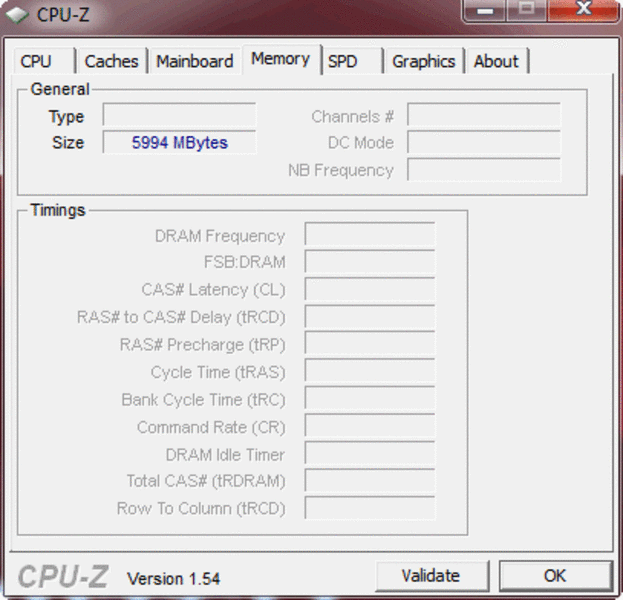
Task: Switch to the Graphics tab
Action: coord(424,61)
